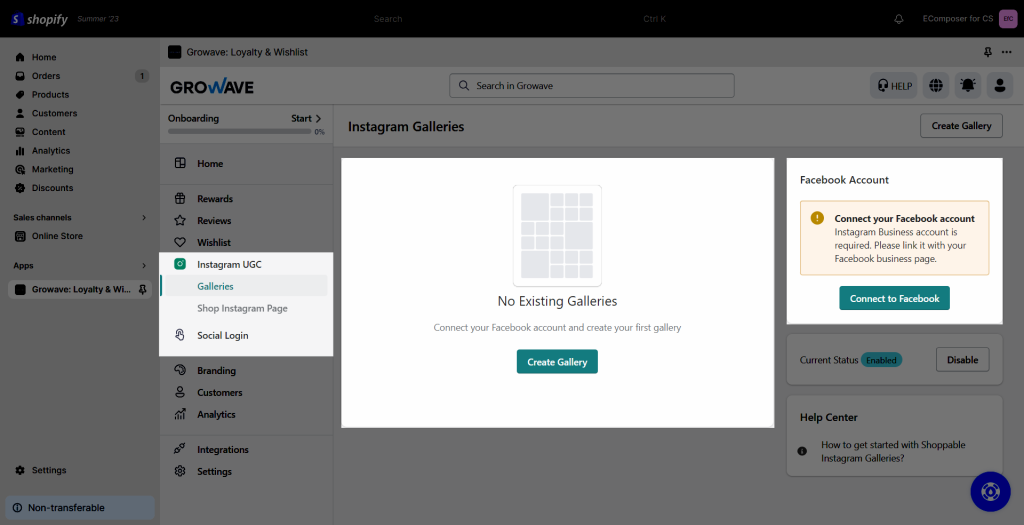Click the info icon beside Help Center article

click(x=802, y=451)
